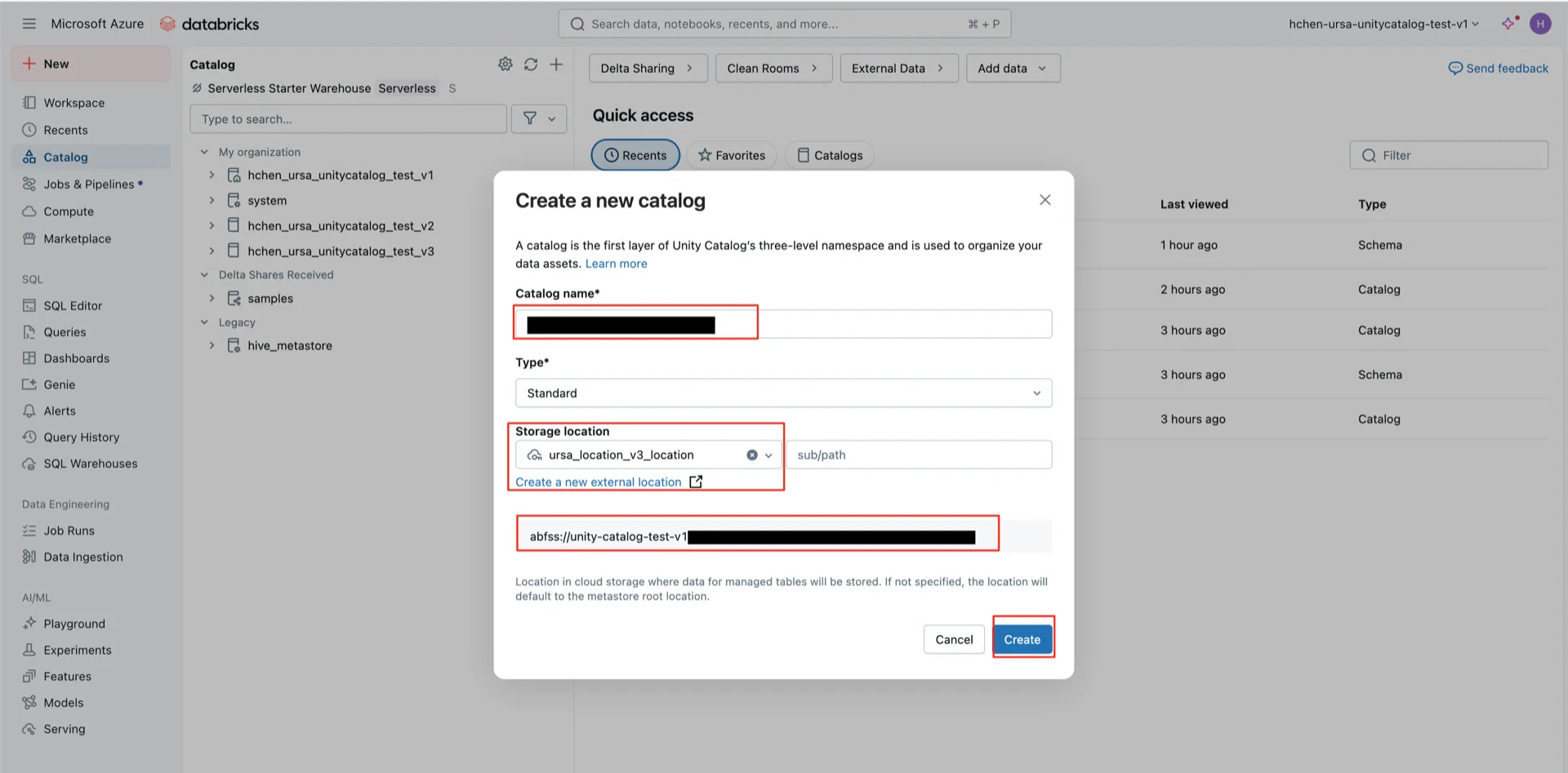Click the New button
This screenshot has height=773, width=1568.
click(91, 64)
